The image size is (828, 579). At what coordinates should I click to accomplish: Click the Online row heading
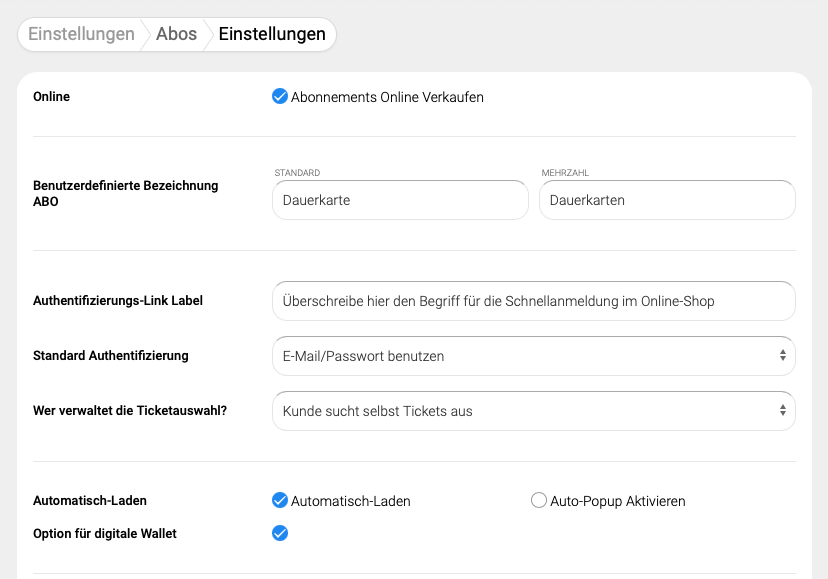click(x=52, y=97)
